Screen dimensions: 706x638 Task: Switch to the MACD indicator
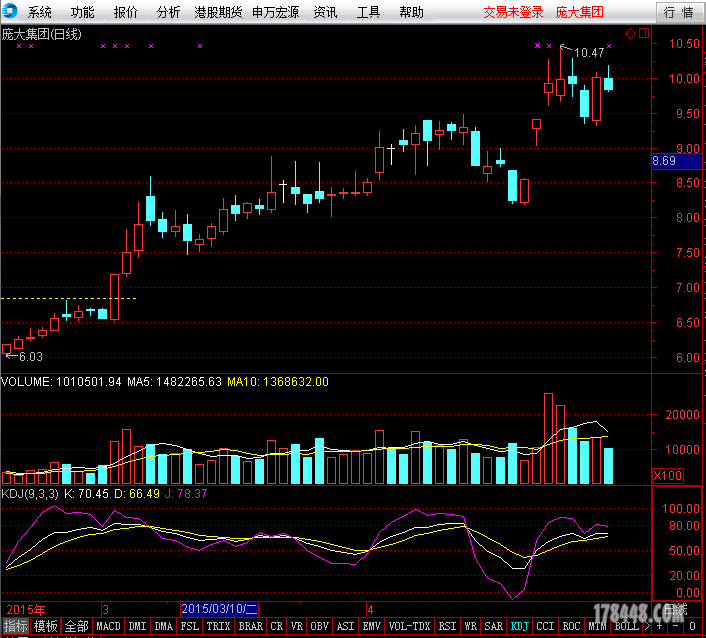point(109,626)
